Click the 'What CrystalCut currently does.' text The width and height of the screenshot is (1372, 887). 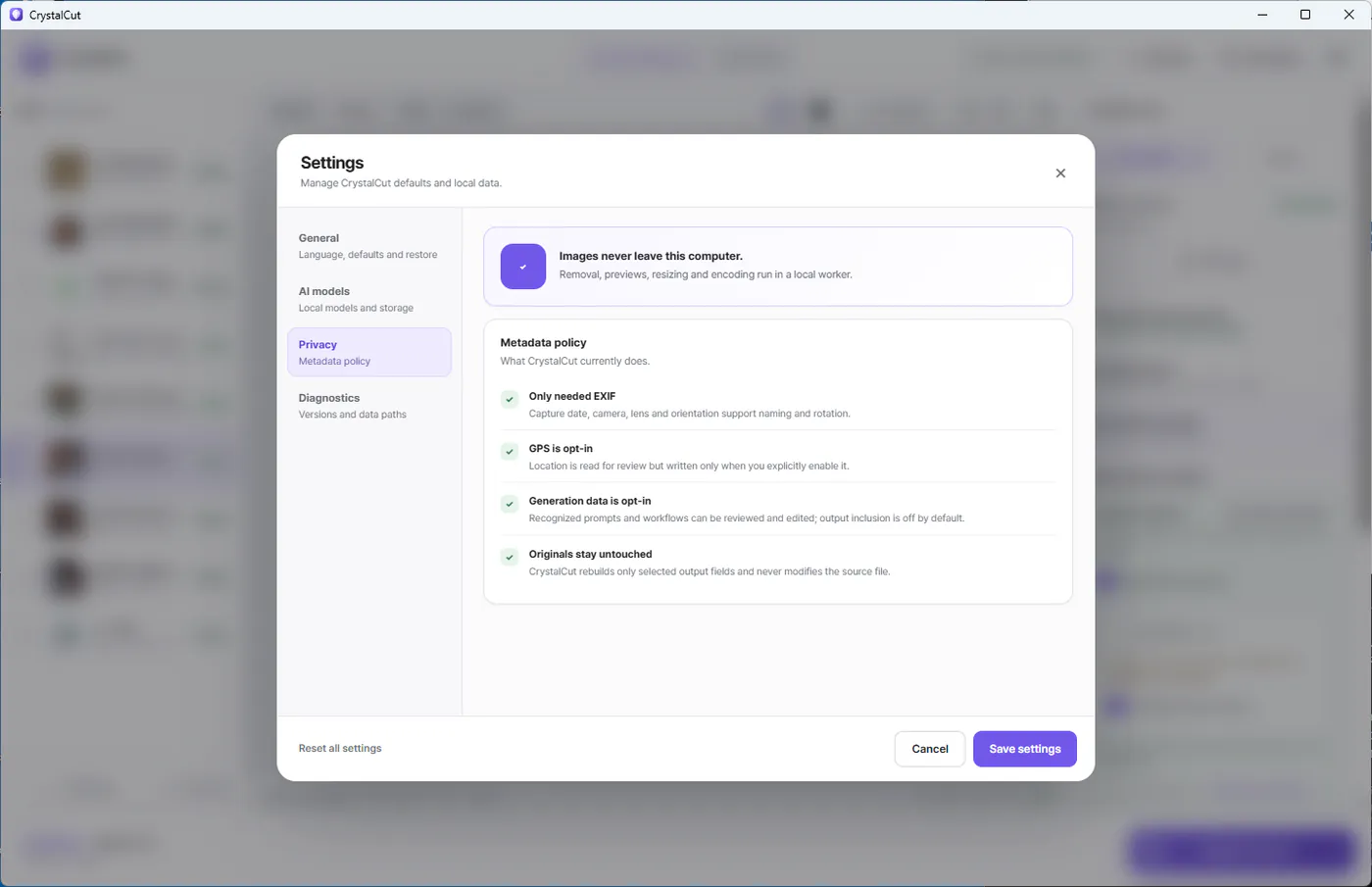tap(575, 361)
